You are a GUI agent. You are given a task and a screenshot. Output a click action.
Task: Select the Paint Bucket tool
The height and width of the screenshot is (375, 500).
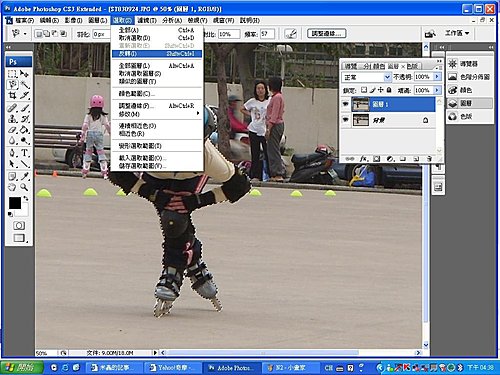(24, 130)
